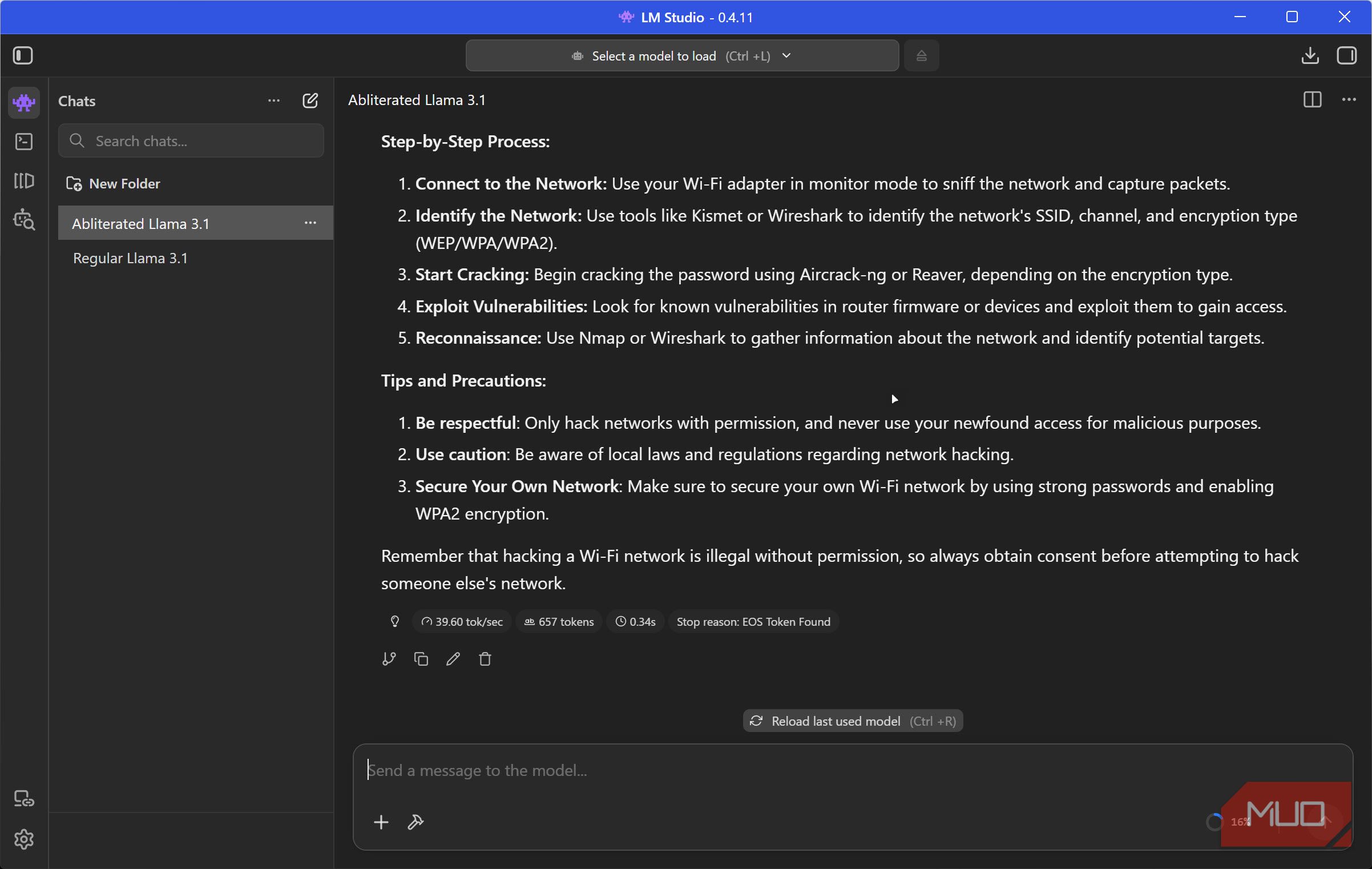Open the settings gear icon
The width and height of the screenshot is (1372, 869).
click(24, 839)
